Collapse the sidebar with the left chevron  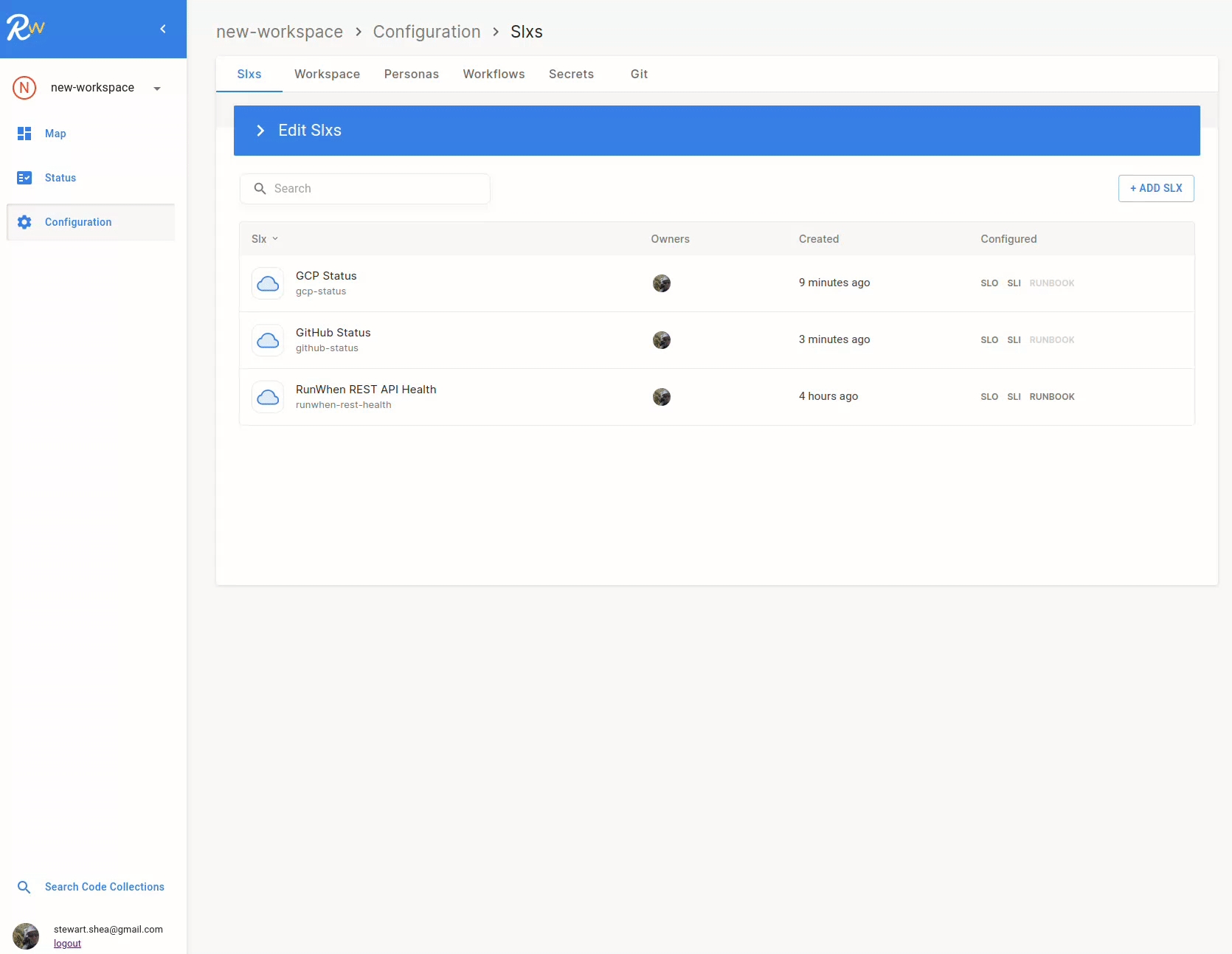click(163, 29)
